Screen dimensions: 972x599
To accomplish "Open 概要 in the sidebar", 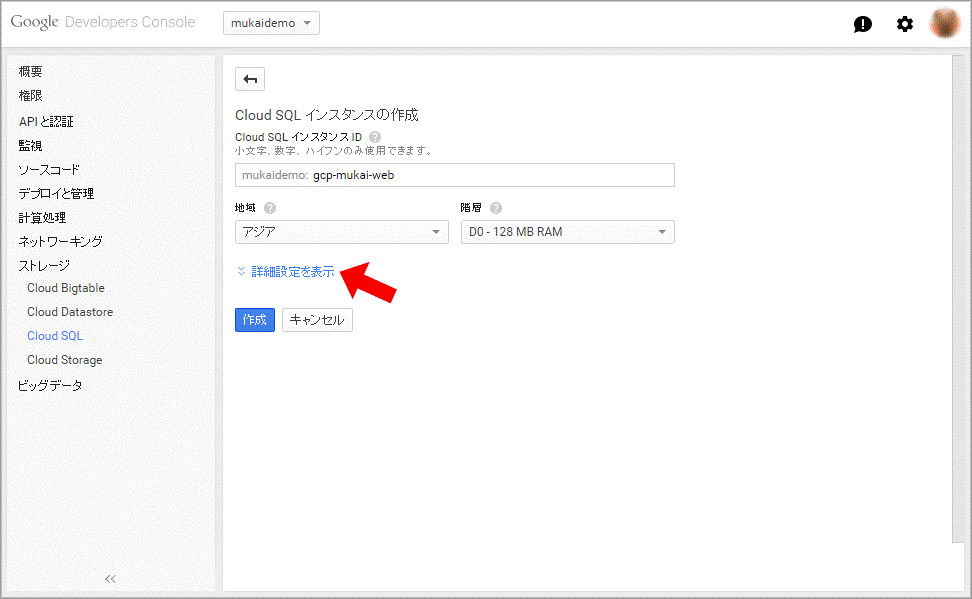I will (x=30, y=71).
